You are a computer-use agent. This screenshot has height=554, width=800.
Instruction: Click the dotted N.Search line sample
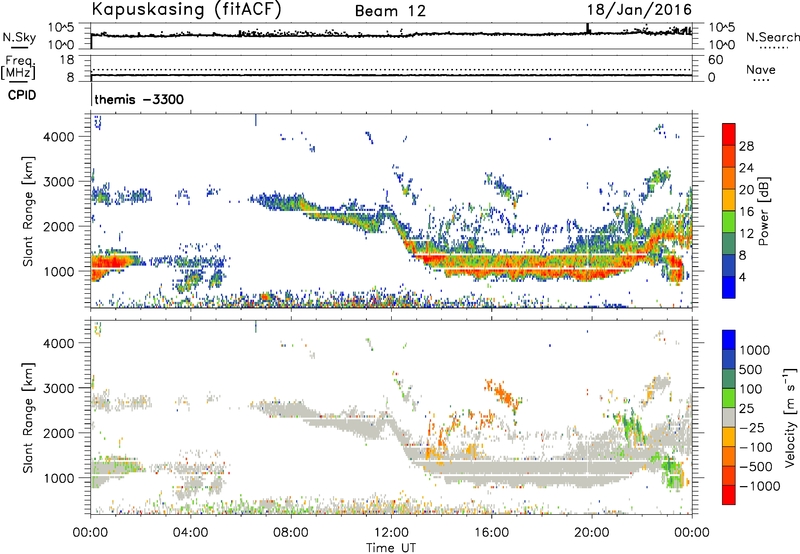pos(773,47)
